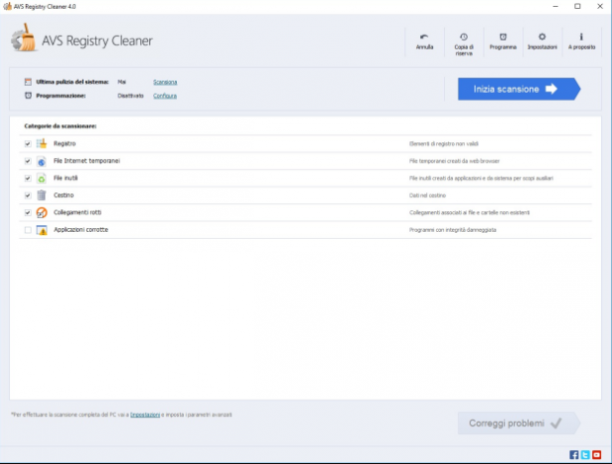Click the Scansiona link

[x=165, y=82]
